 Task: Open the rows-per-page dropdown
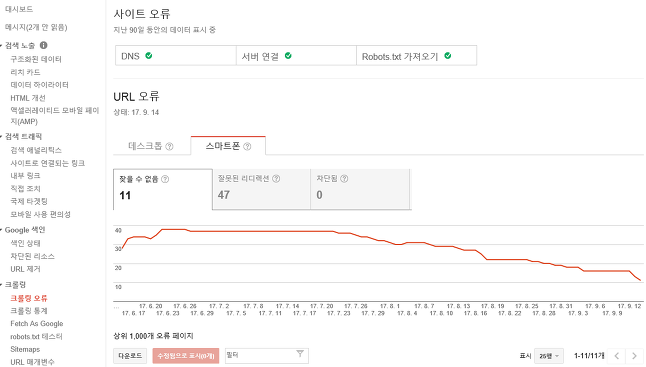coord(549,356)
